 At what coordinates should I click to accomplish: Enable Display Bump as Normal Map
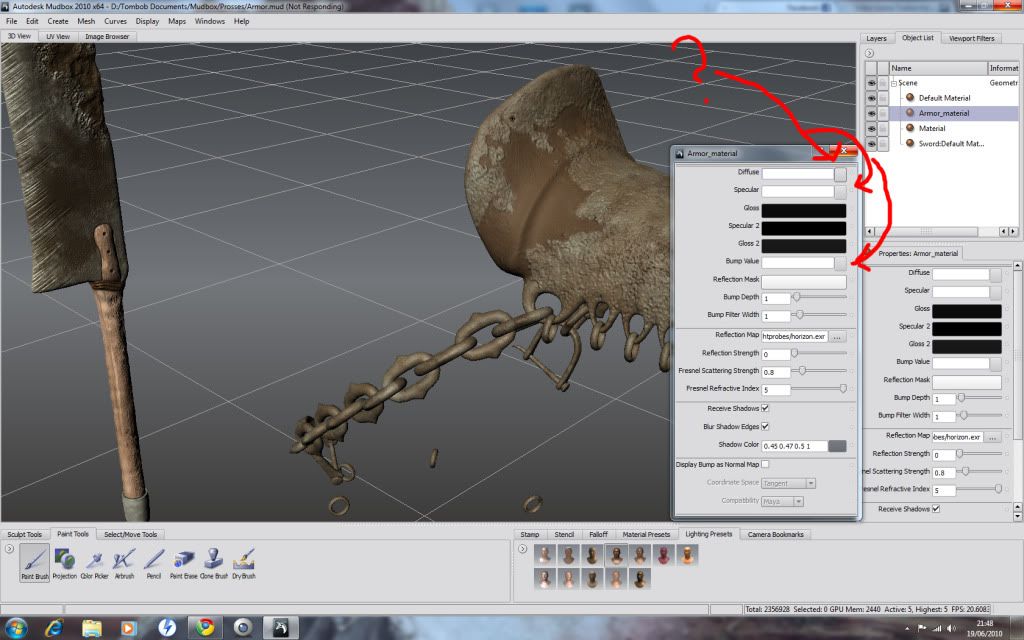coord(765,464)
